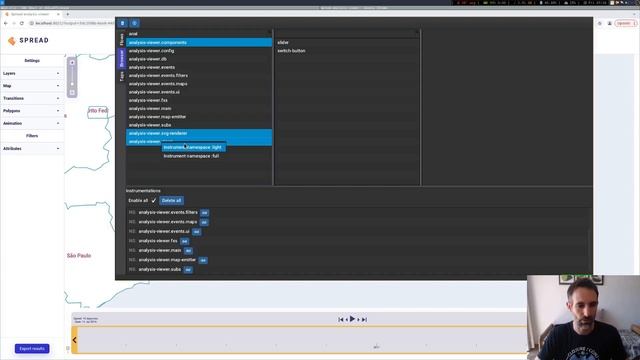Select namespace analysis-viewer.events

[199, 67]
